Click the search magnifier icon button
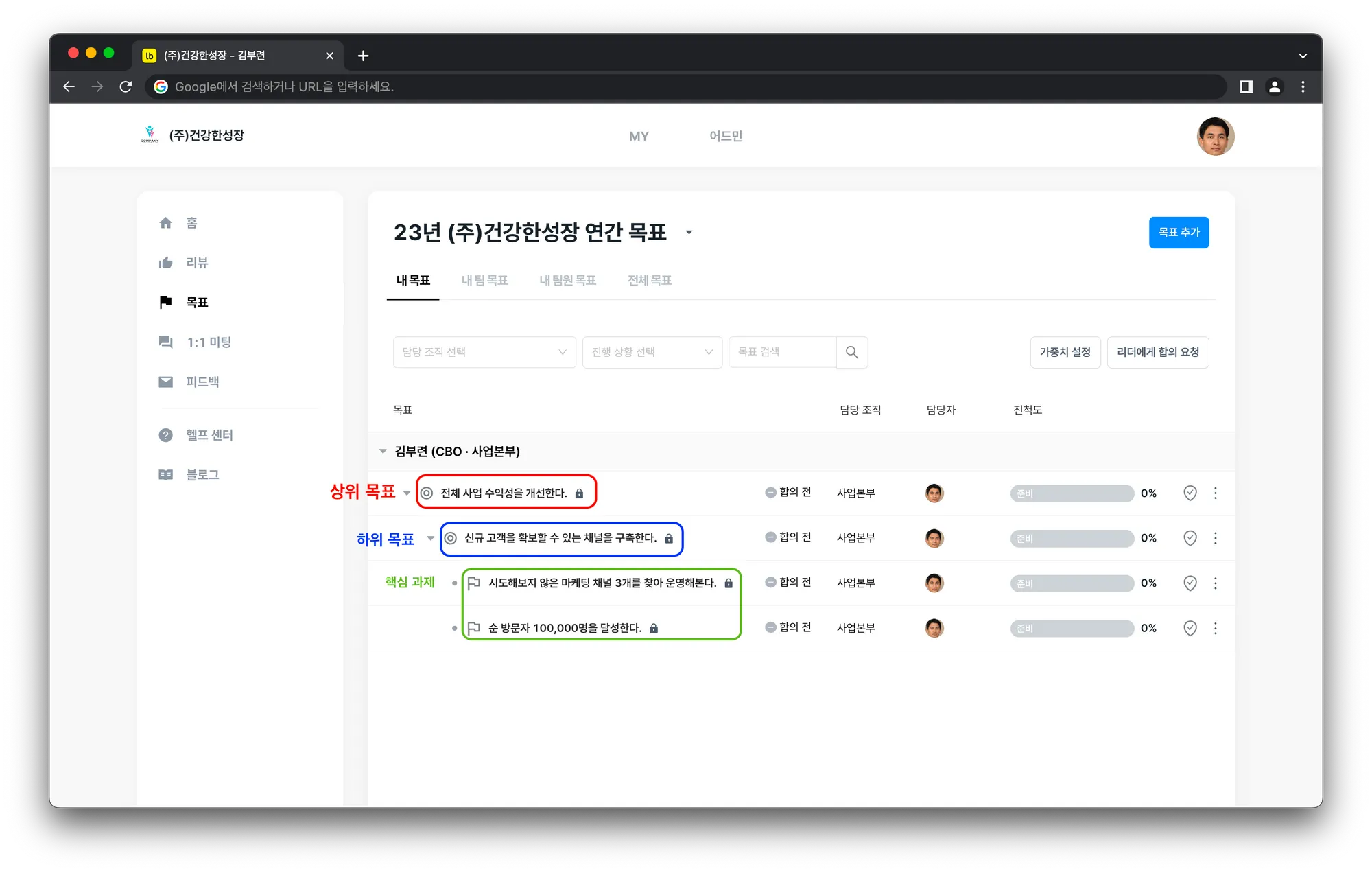 pyautogui.click(x=852, y=352)
